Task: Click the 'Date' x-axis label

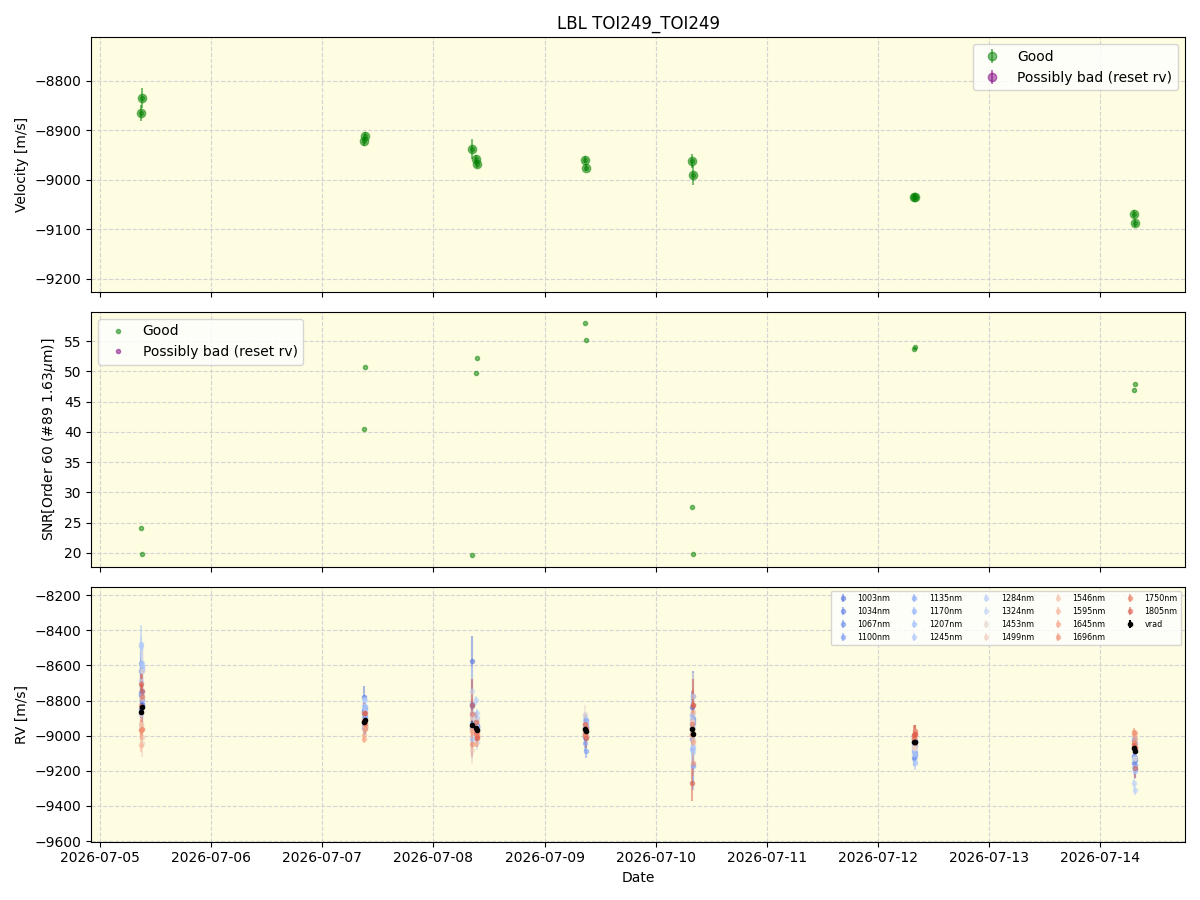Action: click(x=638, y=877)
